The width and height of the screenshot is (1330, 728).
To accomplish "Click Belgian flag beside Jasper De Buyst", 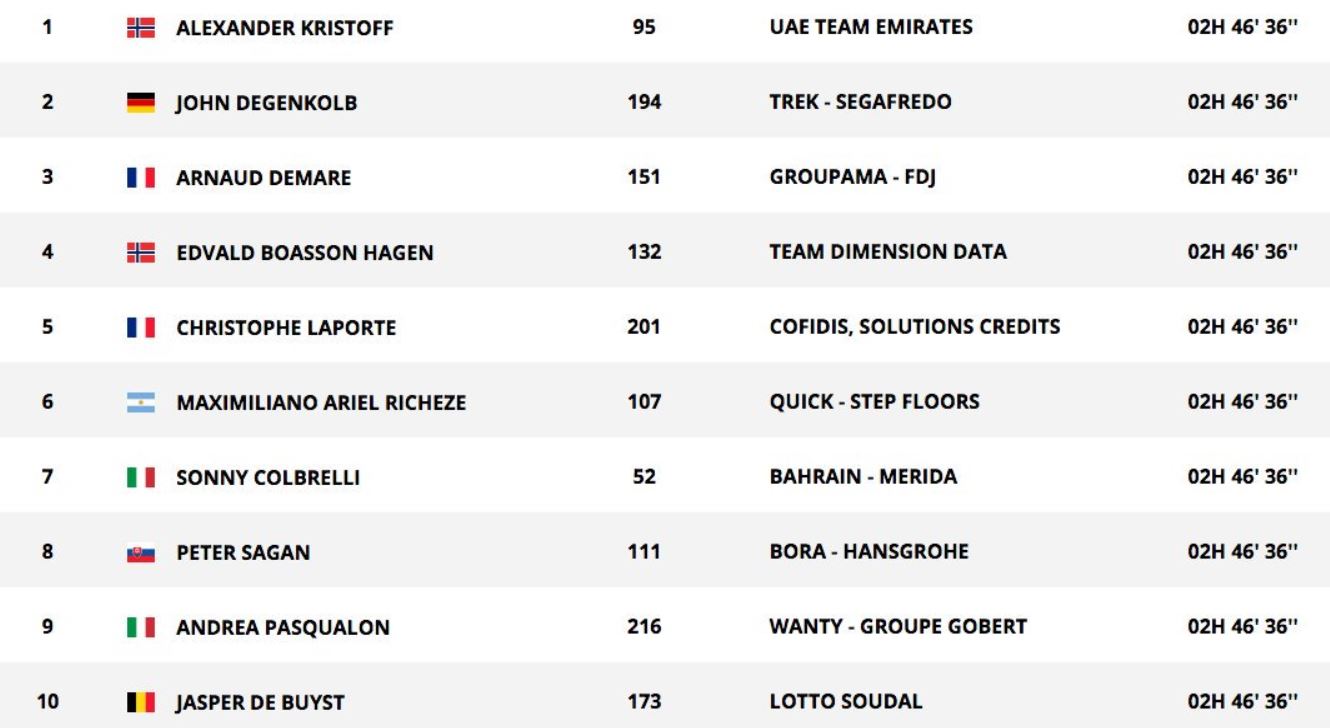I will click(x=141, y=703).
